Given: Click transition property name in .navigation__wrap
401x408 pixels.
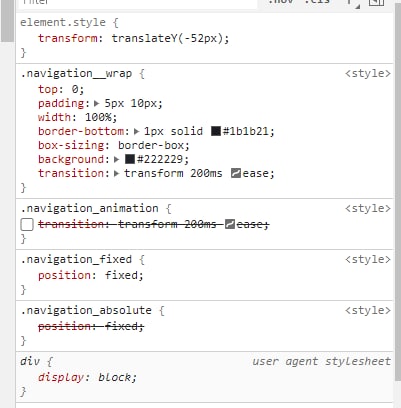Looking at the screenshot, I should (x=71, y=173).
